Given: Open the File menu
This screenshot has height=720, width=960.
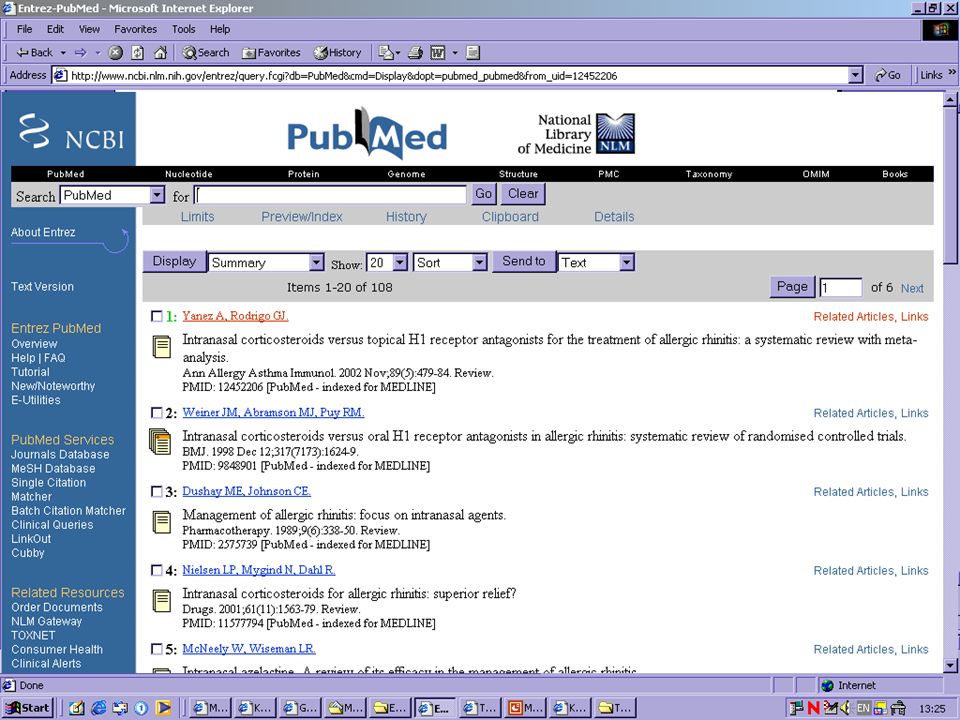Looking at the screenshot, I should pyautogui.click(x=24, y=29).
